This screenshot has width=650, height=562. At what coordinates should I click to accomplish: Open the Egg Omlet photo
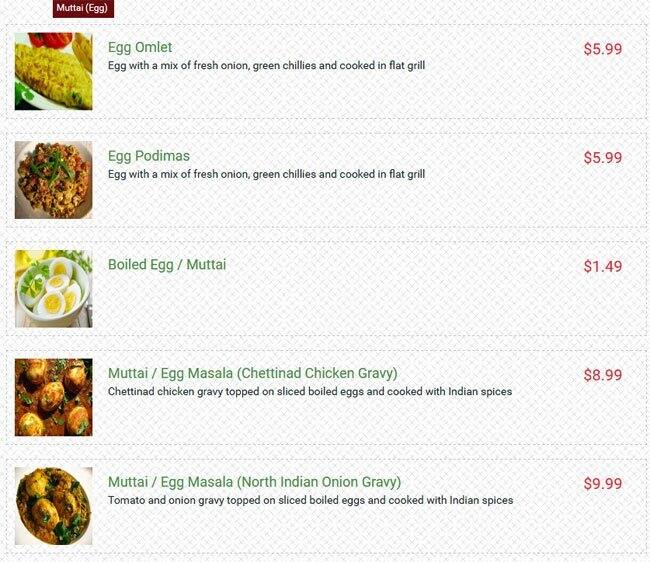click(x=53, y=71)
